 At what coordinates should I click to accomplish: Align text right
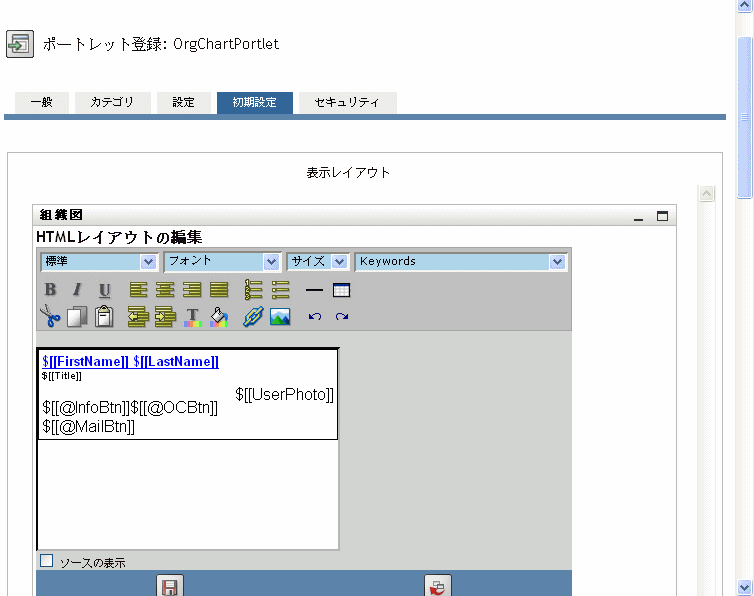pos(192,290)
